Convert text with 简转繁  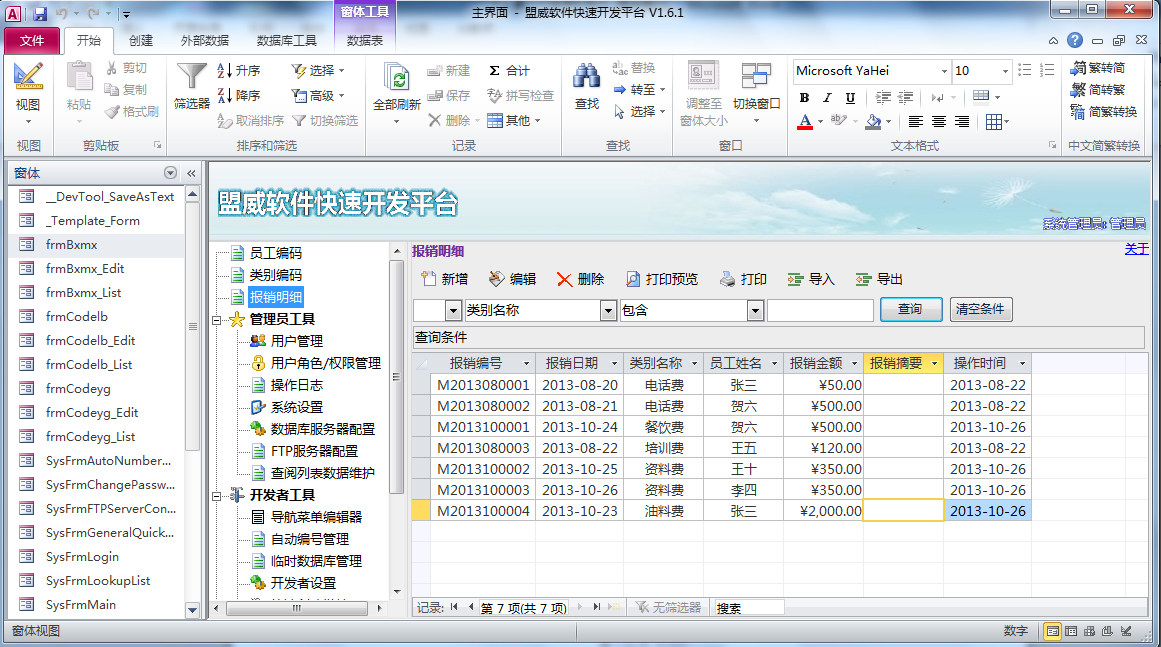(x=1098, y=90)
